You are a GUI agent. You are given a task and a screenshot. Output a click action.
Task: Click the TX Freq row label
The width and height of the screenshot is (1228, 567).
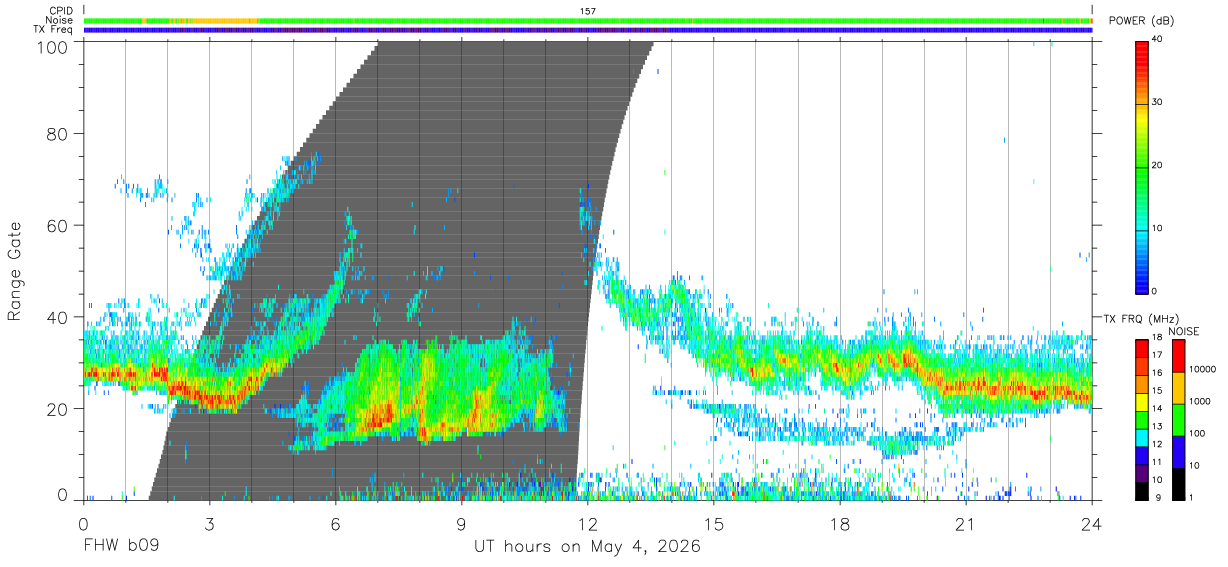coord(53,29)
